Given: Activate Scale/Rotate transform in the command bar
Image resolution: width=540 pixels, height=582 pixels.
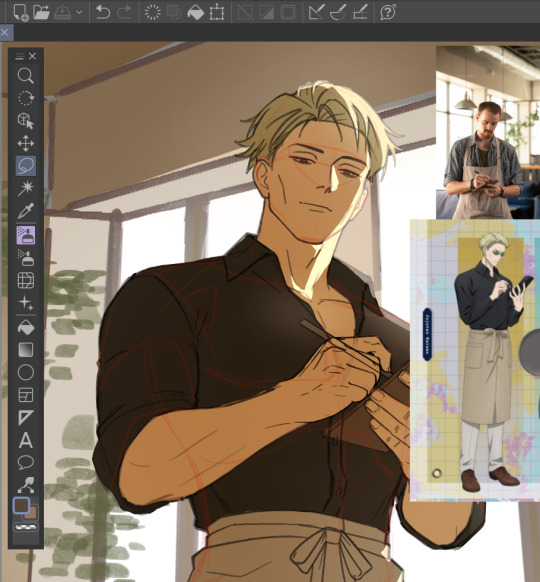Looking at the screenshot, I should click(217, 12).
